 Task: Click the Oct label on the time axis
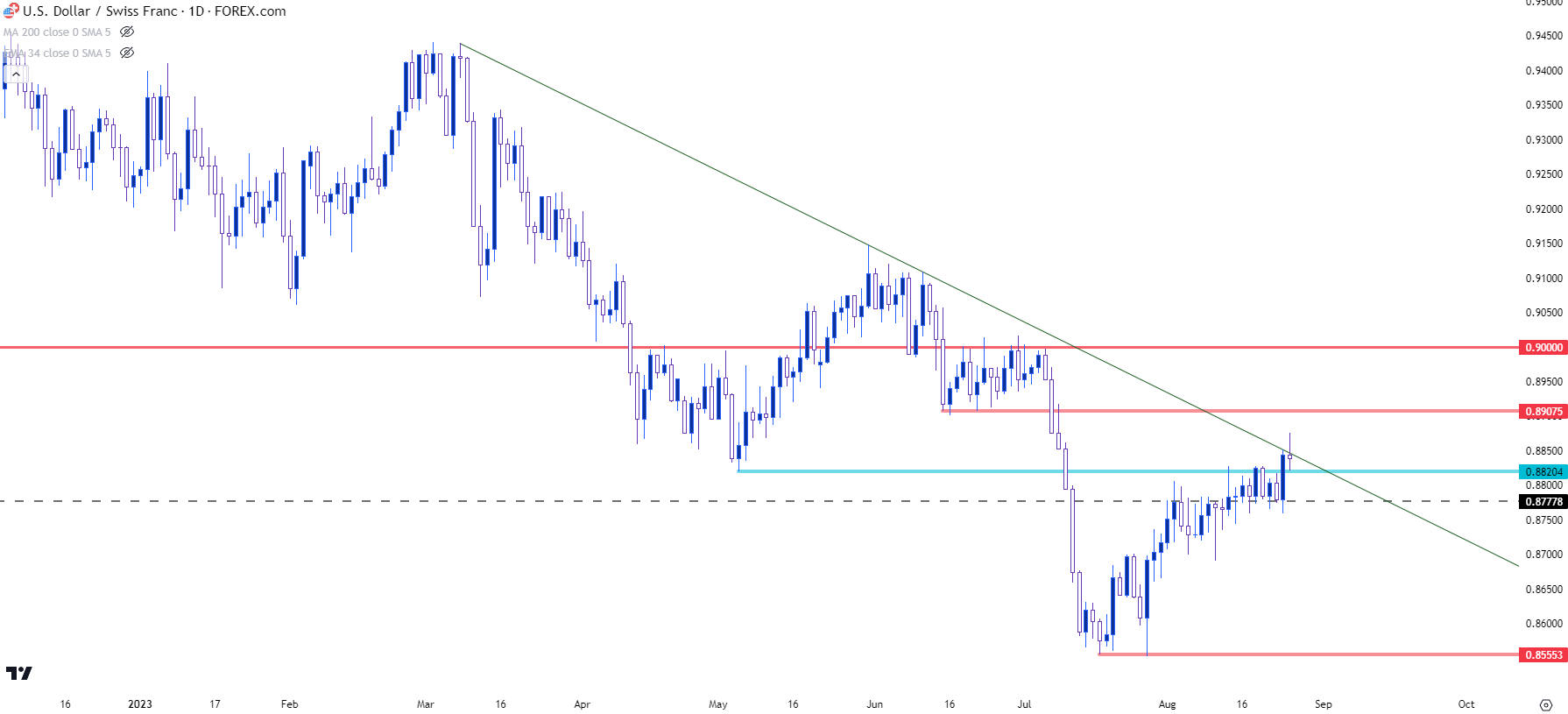(1466, 704)
